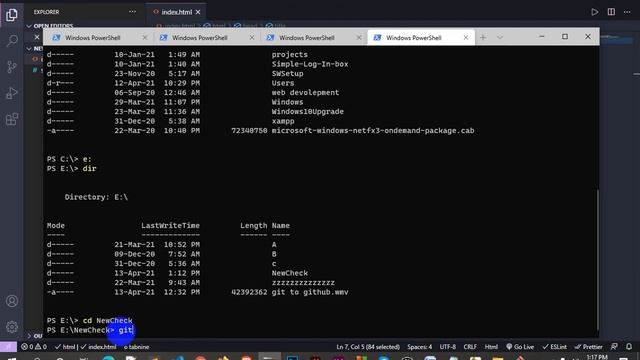The image size is (640, 360).
Task: Open the notifications bell
Action: click(x=629, y=347)
